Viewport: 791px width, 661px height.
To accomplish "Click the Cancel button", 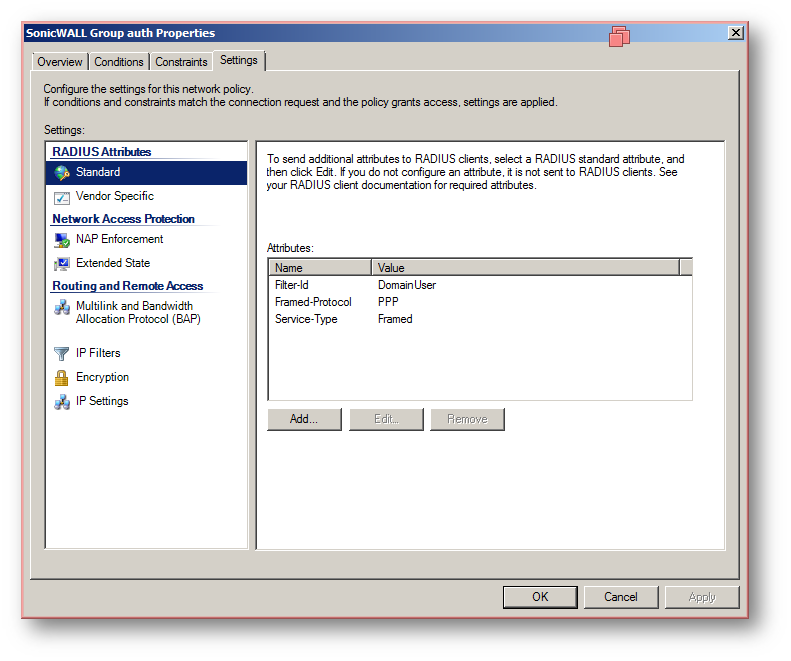I will [621, 597].
